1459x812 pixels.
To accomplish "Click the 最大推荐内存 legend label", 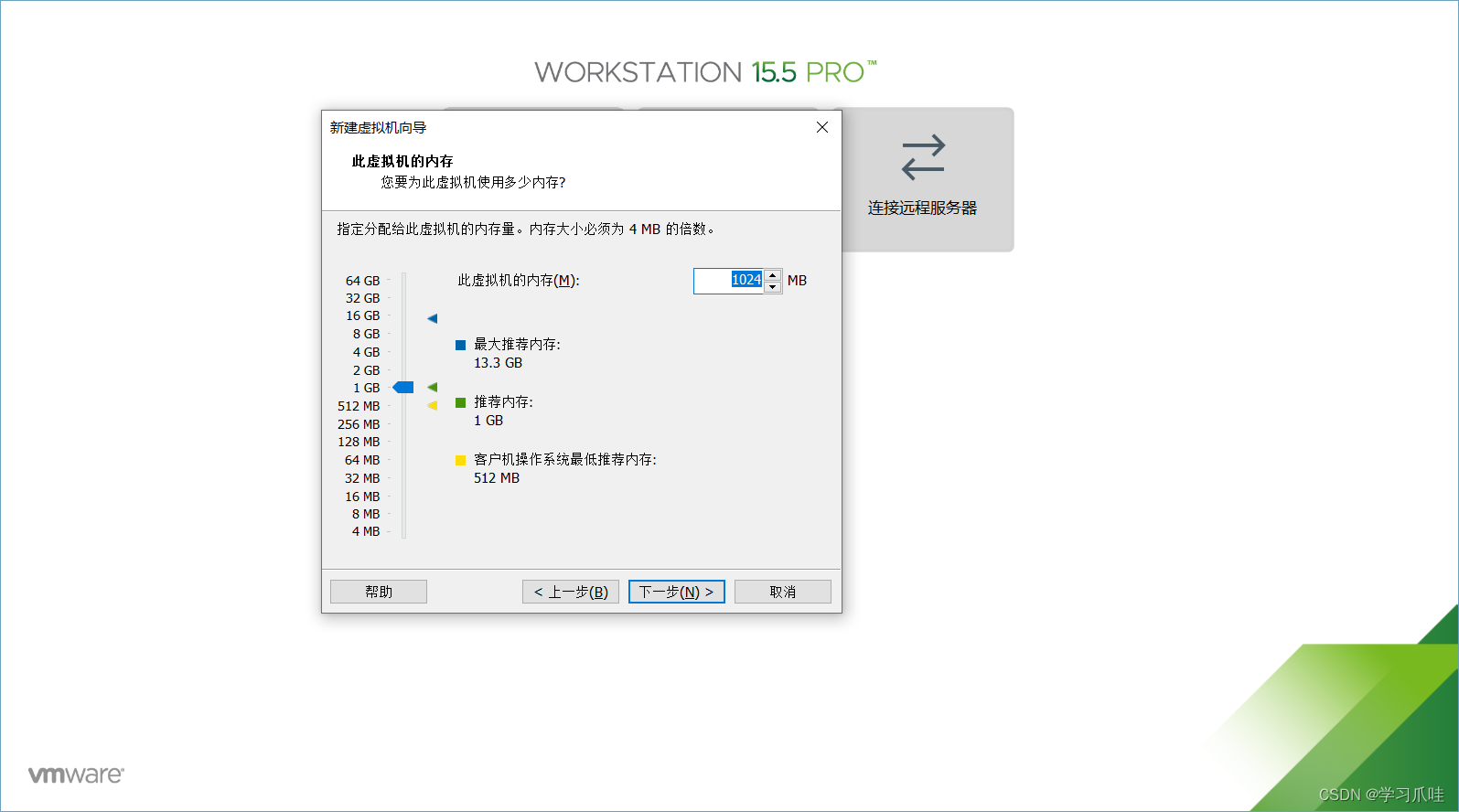I will (x=517, y=344).
